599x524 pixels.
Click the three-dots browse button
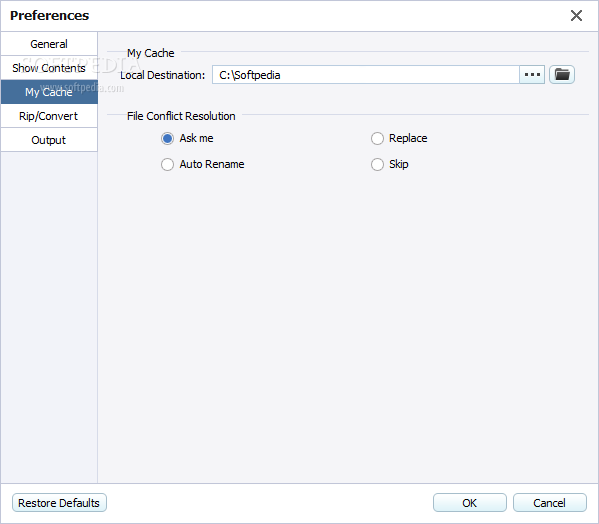pyautogui.click(x=532, y=74)
